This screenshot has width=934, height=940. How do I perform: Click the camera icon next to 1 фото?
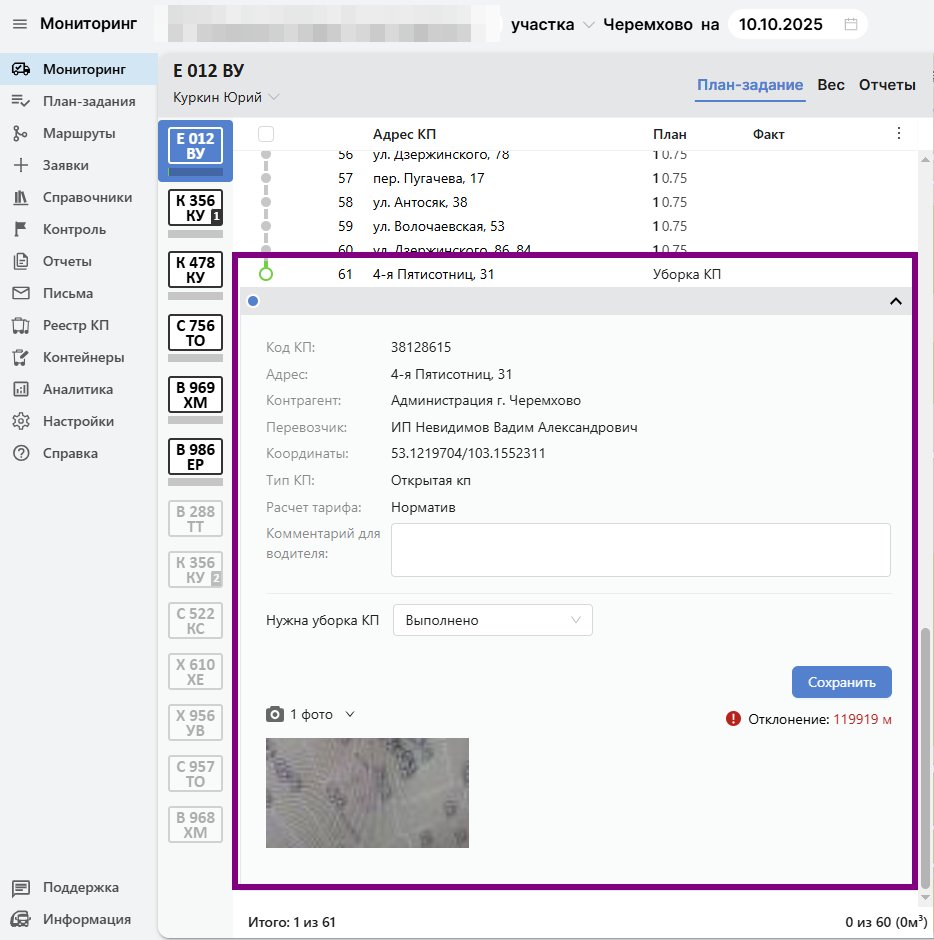point(275,715)
